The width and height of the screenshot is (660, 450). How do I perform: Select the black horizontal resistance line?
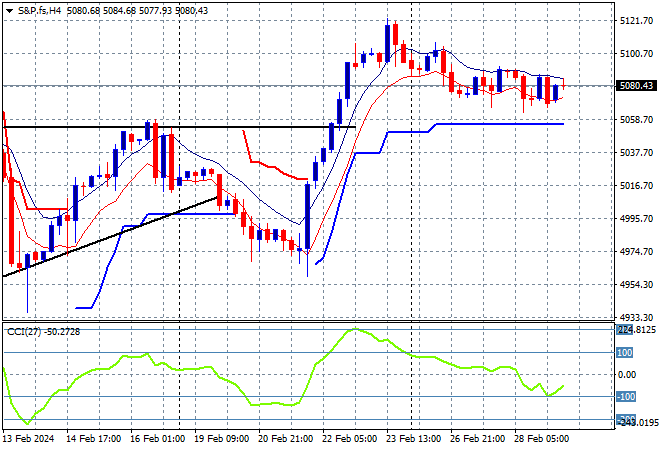coord(100,127)
